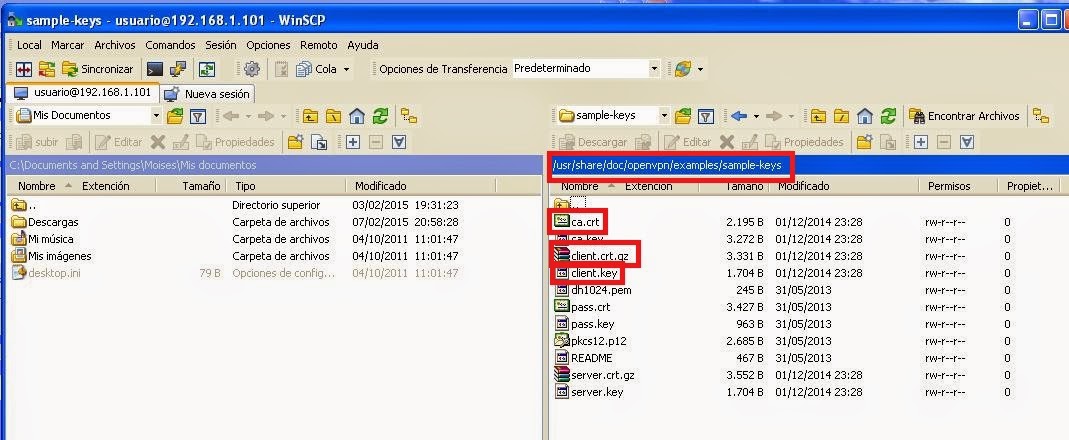Go to local root directory icon

333,116
